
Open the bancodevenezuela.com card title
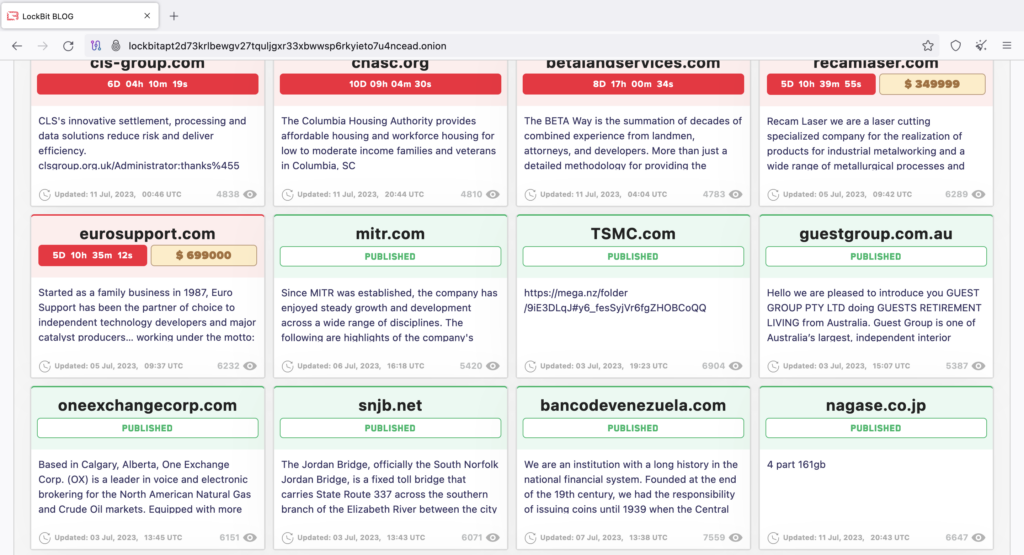click(x=633, y=405)
